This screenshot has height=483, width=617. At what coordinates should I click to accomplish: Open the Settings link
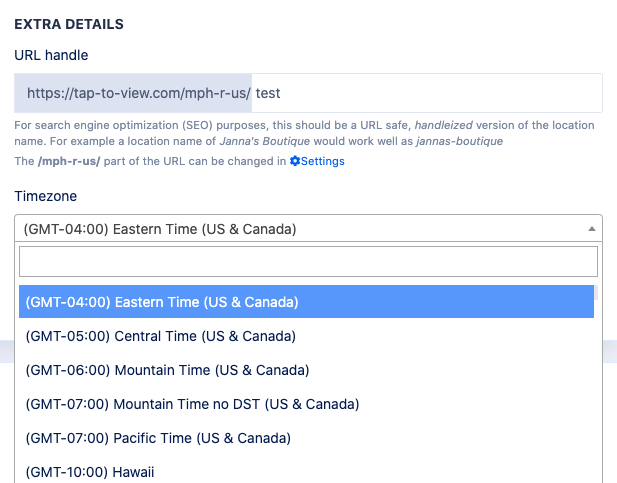(322, 161)
